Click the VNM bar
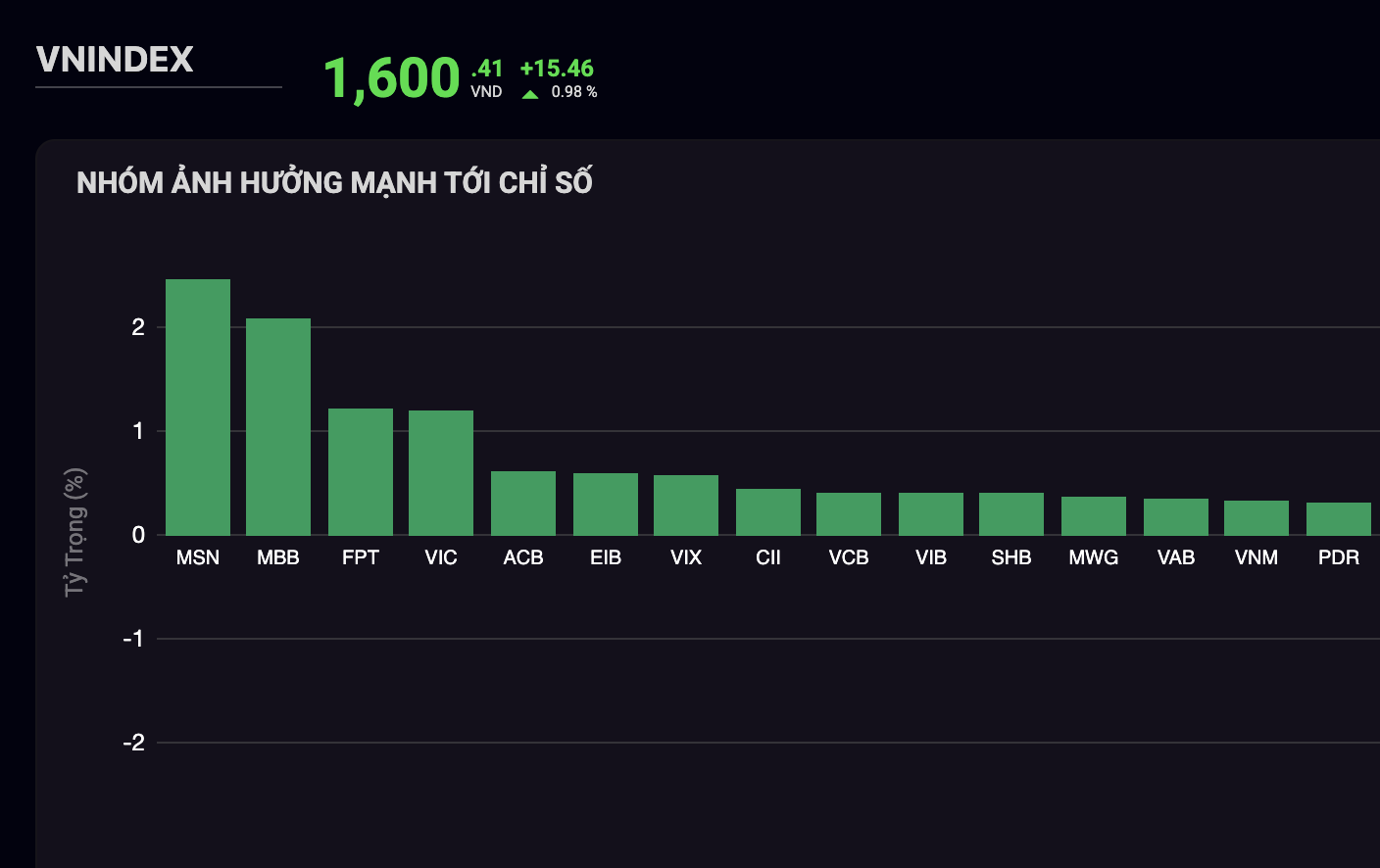Screen dimensions: 1380x868 click(1257, 518)
